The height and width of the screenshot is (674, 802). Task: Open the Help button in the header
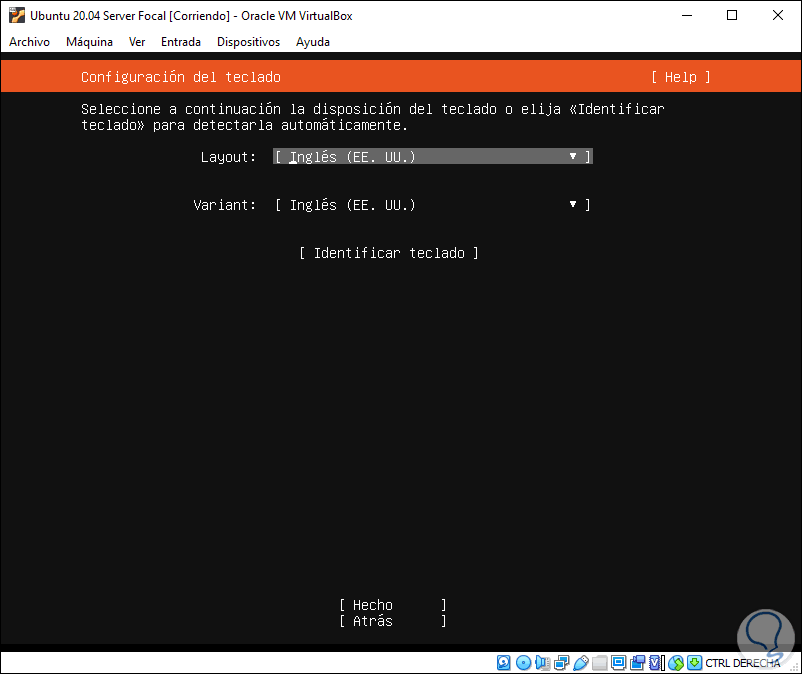681,77
